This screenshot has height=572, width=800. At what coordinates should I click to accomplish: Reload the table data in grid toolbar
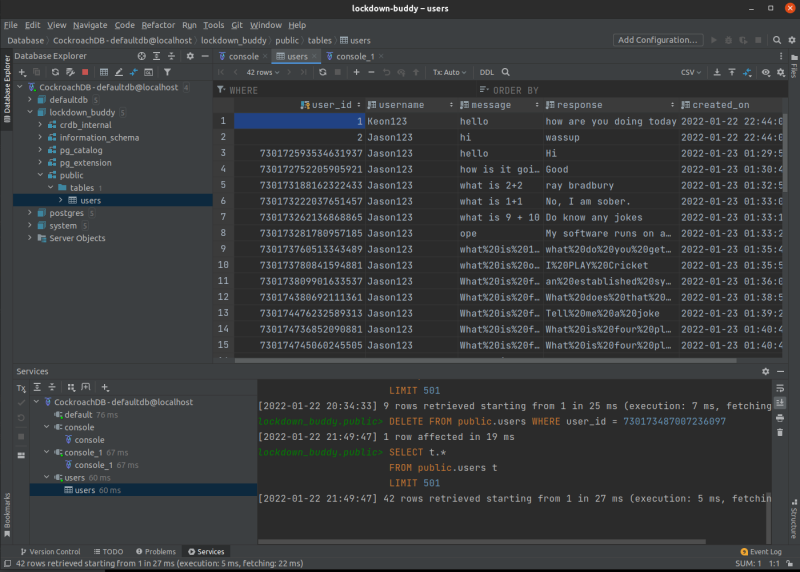click(x=323, y=72)
